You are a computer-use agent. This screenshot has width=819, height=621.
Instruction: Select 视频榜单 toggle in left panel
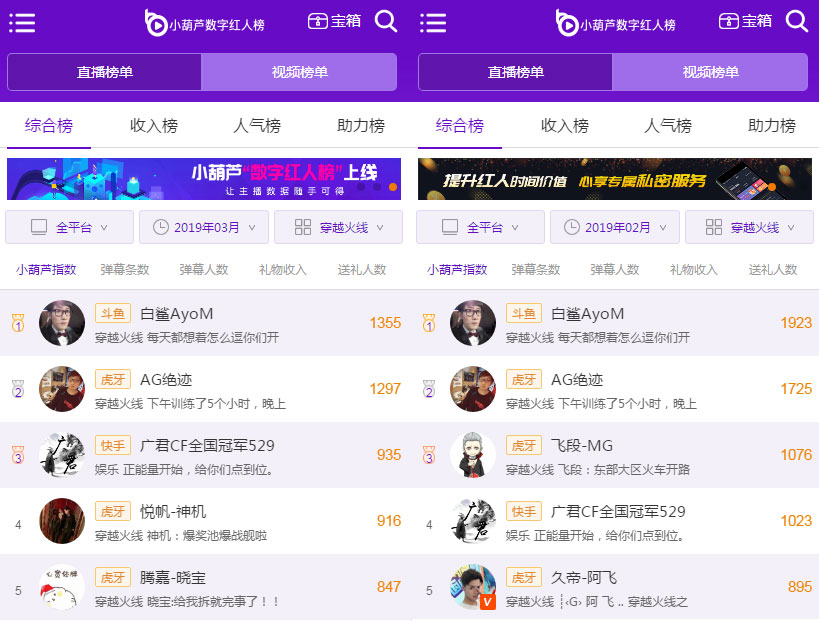coord(299,72)
